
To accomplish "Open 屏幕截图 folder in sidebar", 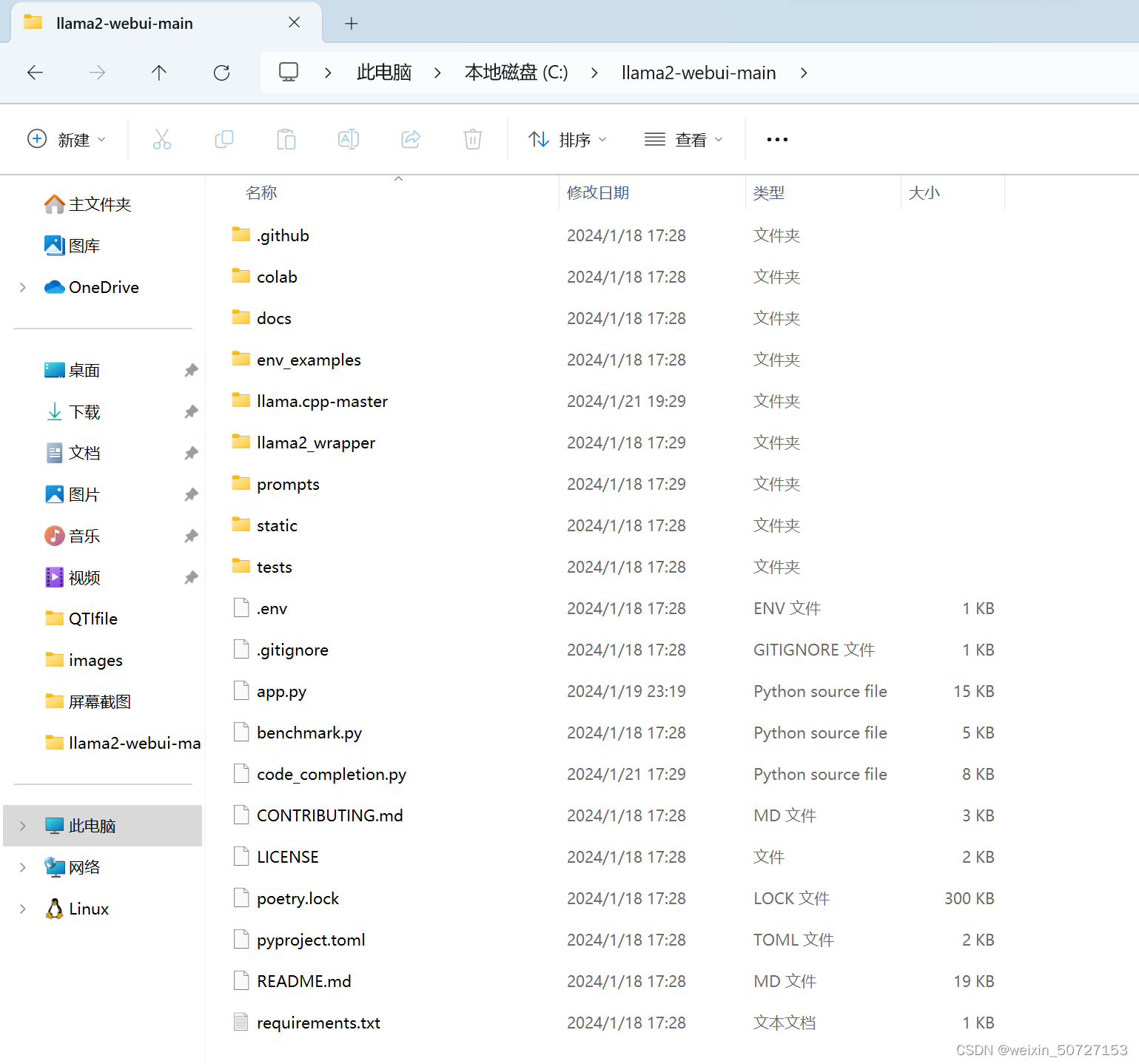I will pos(87,701).
